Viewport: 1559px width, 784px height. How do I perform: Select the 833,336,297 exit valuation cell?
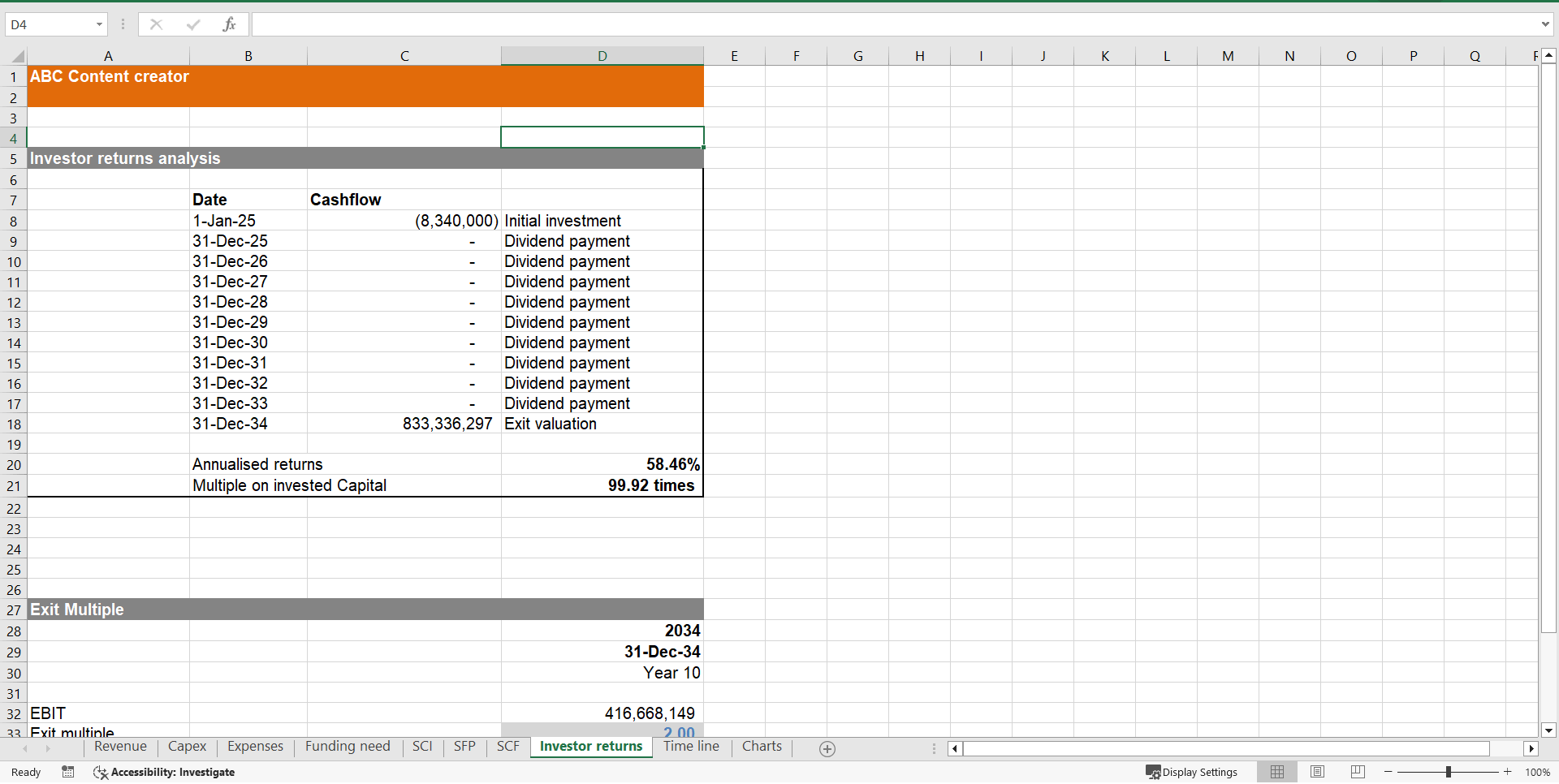click(404, 424)
